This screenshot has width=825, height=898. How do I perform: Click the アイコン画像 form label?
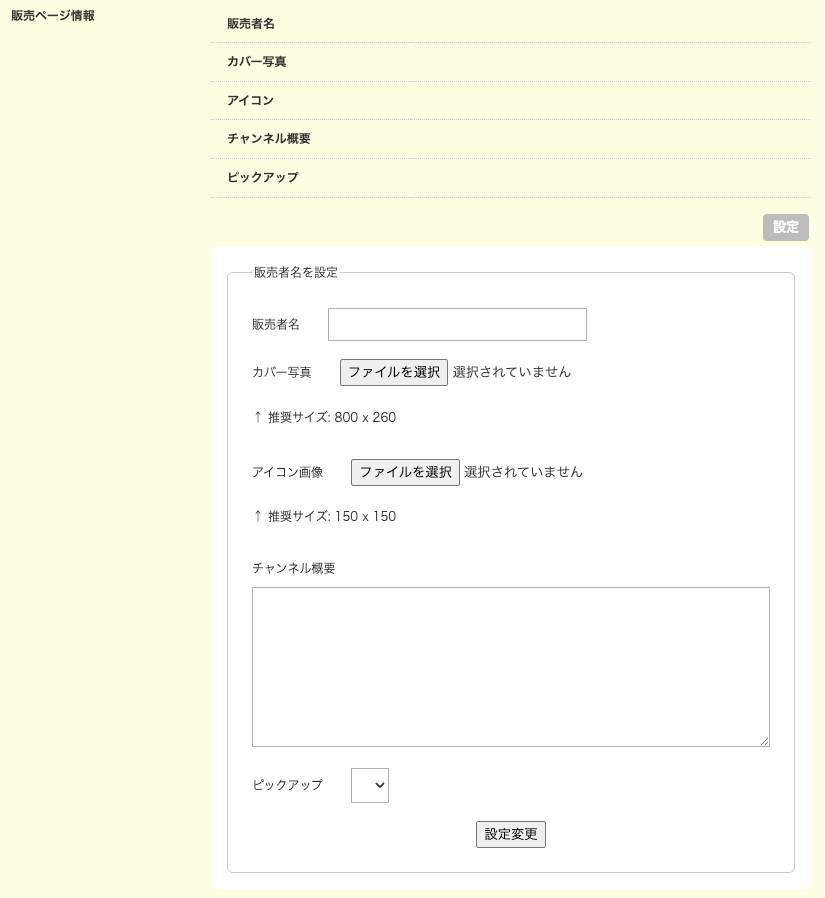(288, 472)
